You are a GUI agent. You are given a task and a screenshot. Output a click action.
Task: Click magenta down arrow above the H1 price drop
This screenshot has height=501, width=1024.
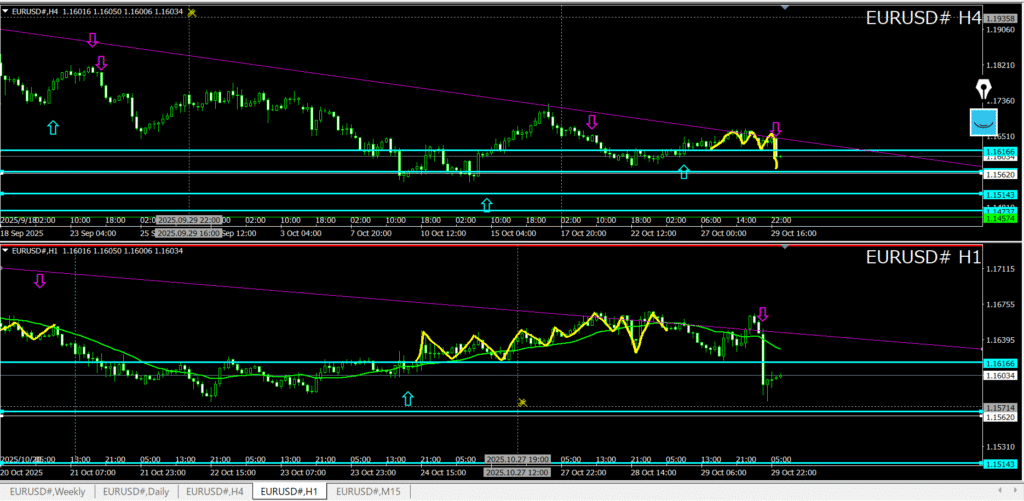762,314
